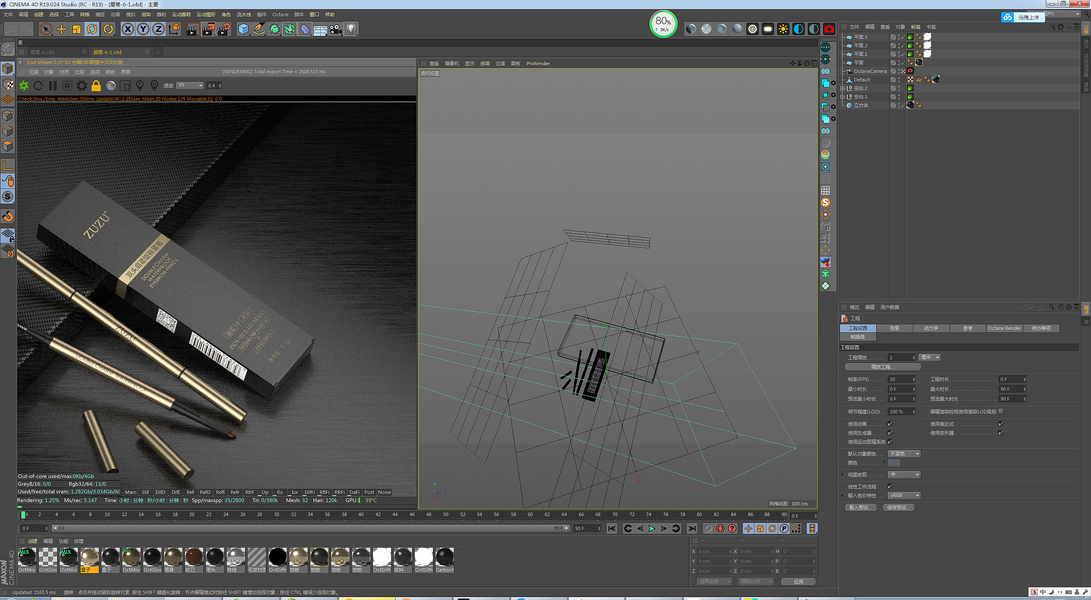This screenshot has width=1091, height=600.
Task: Open Render Settings clapperboard icon
Action: (223, 29)
